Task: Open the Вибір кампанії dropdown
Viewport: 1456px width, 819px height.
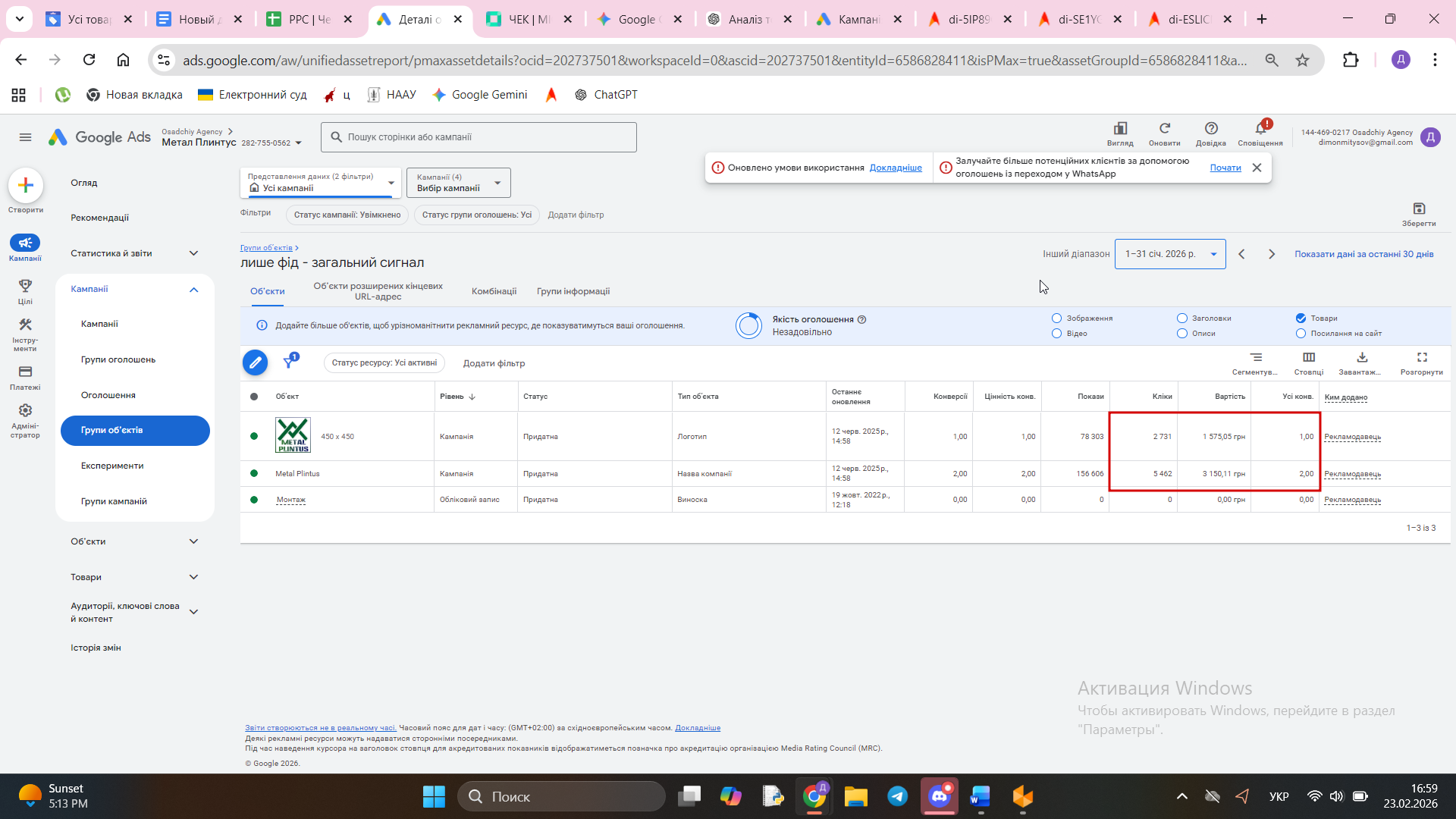Action: [x=458, y=183]
